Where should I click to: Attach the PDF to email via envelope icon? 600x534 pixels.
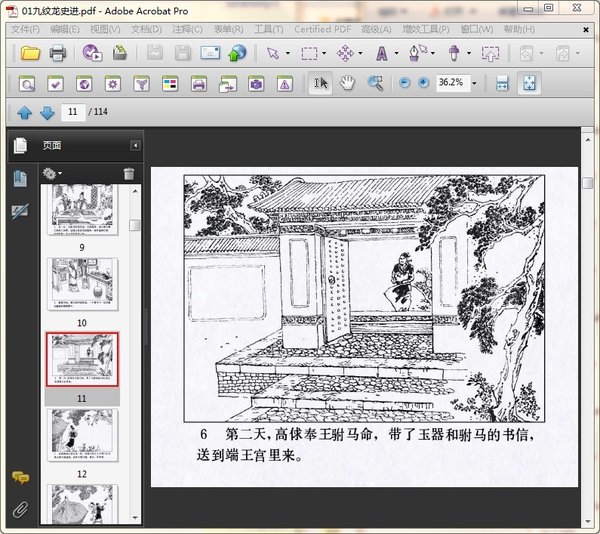pyautogui.click(x=210, y=53)
